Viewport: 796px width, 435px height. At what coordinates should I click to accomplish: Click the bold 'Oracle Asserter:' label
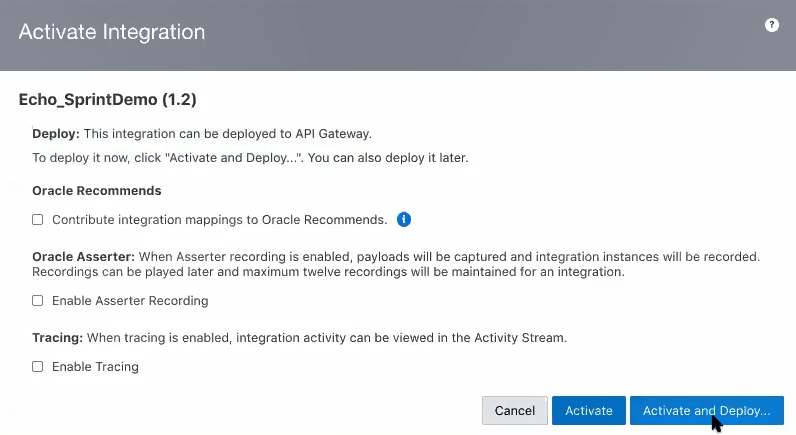[83, 256]
